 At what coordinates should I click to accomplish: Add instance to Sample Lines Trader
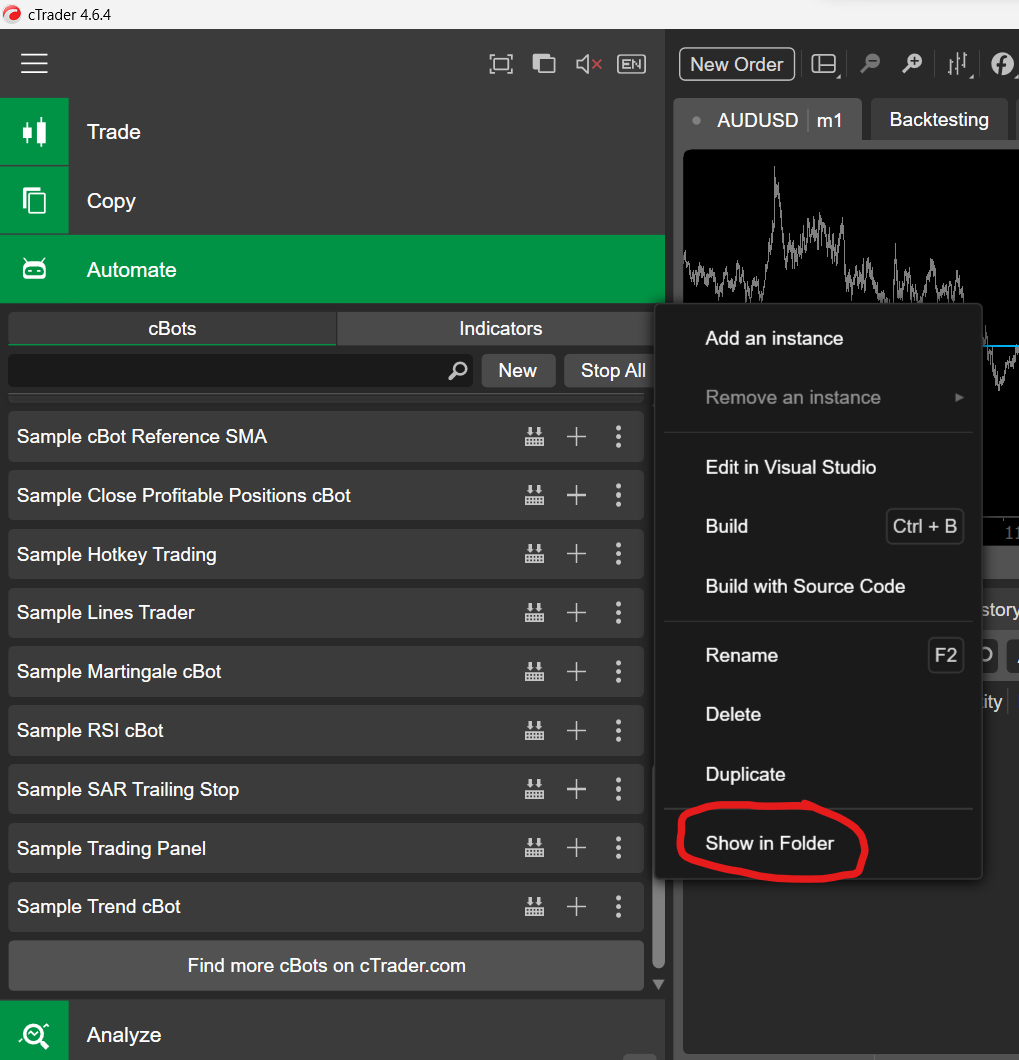[576, 612]
